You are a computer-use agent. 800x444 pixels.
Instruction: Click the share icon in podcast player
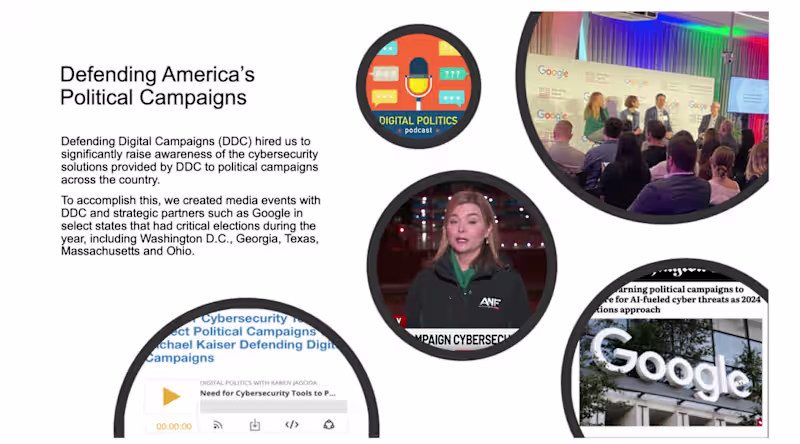[x=329, y=424]
